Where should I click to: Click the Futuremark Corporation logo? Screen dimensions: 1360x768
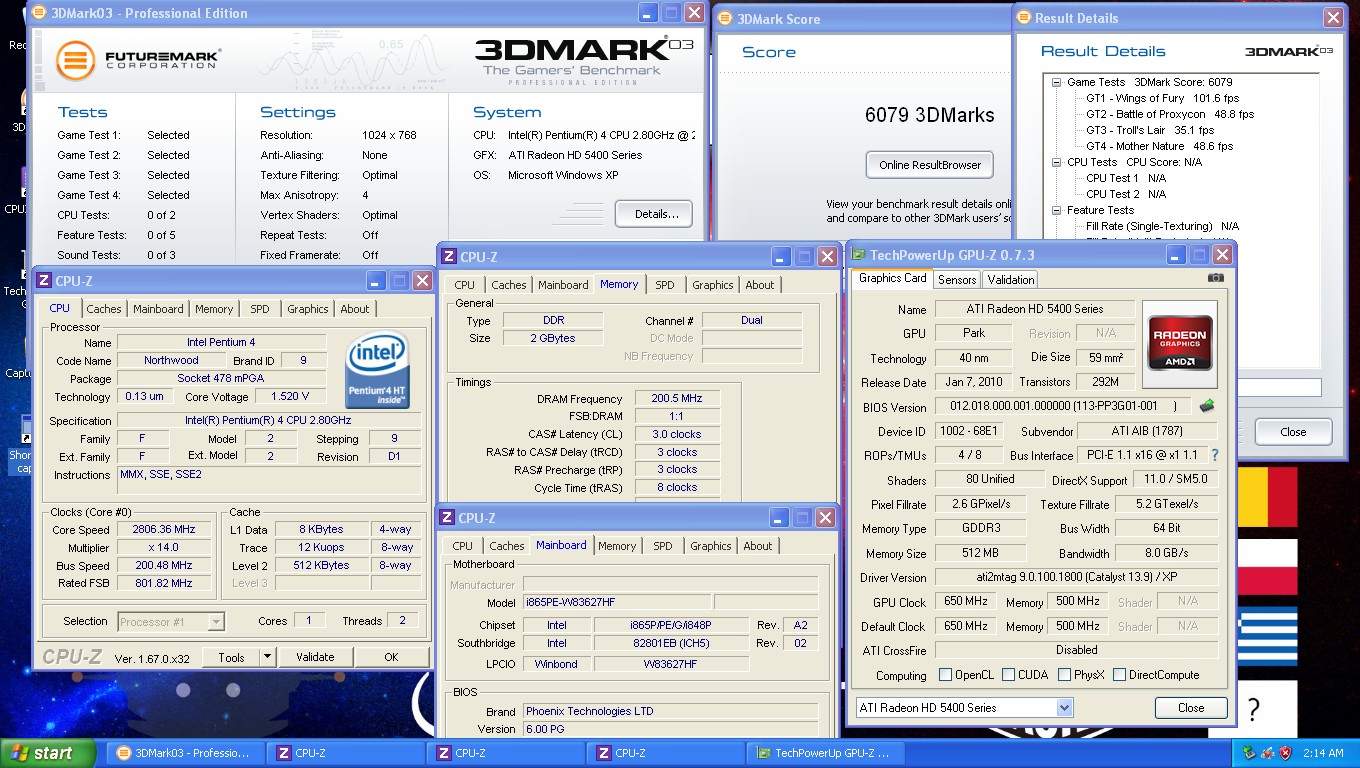[x=137, y=59]
